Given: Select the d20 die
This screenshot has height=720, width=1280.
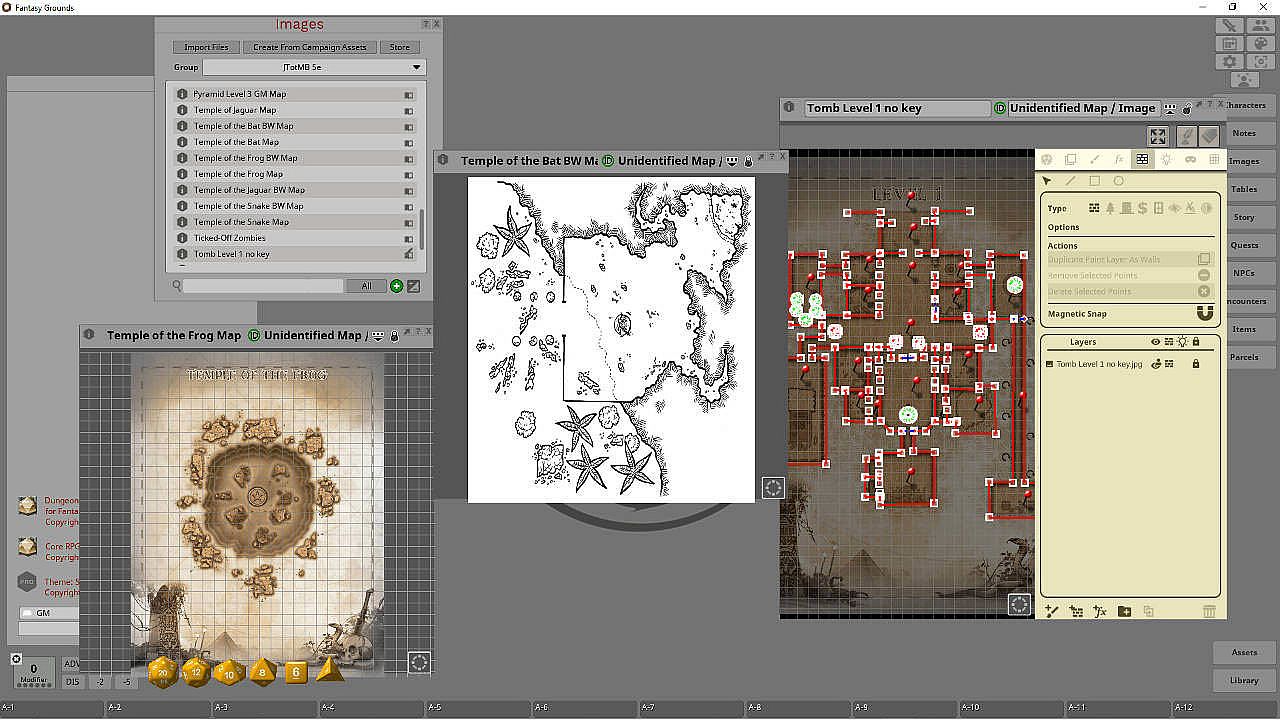Looking at the screenshot, I should pyautogui.click(x=164, y=672).
